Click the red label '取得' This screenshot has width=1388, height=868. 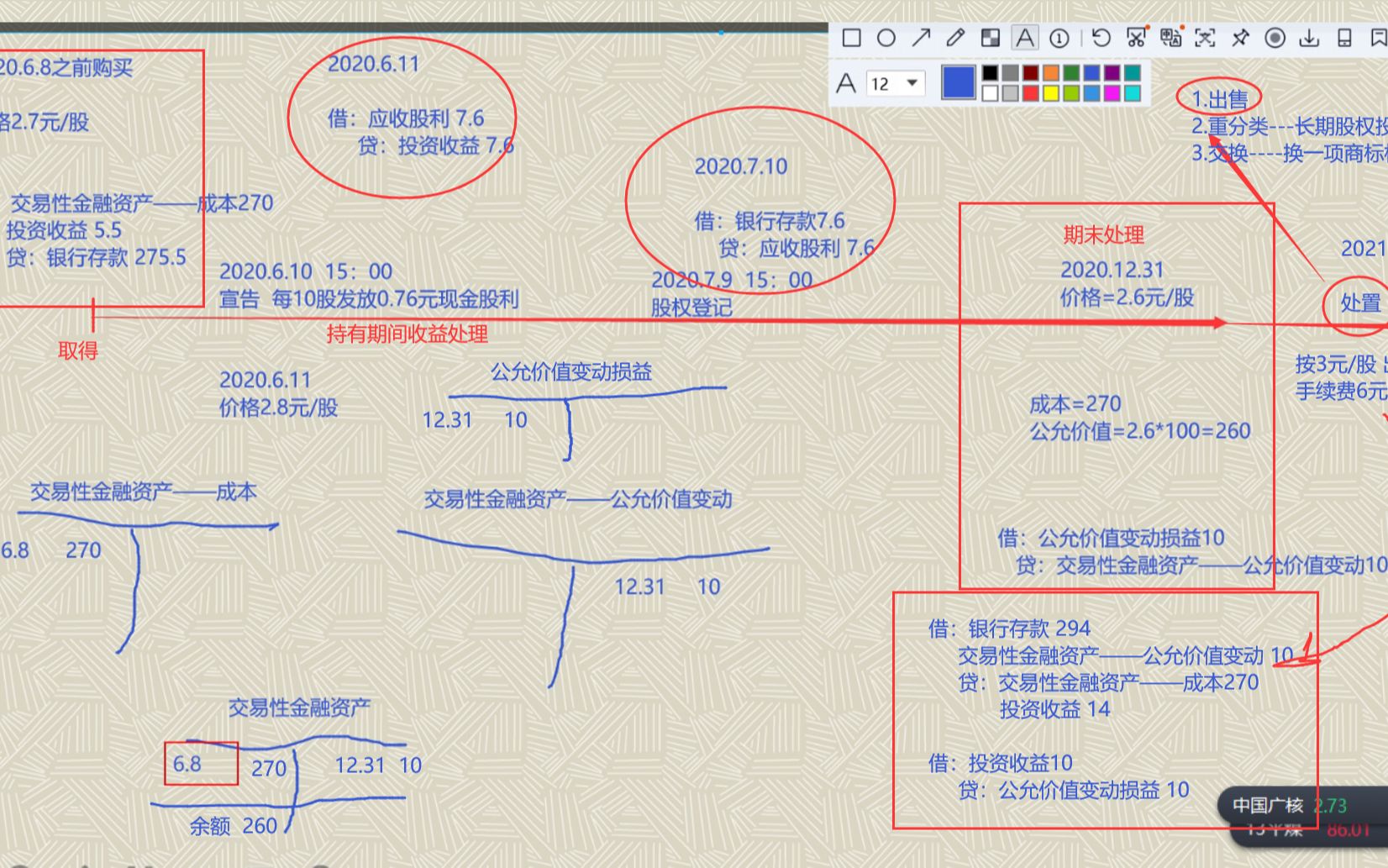tap(78, 350)
